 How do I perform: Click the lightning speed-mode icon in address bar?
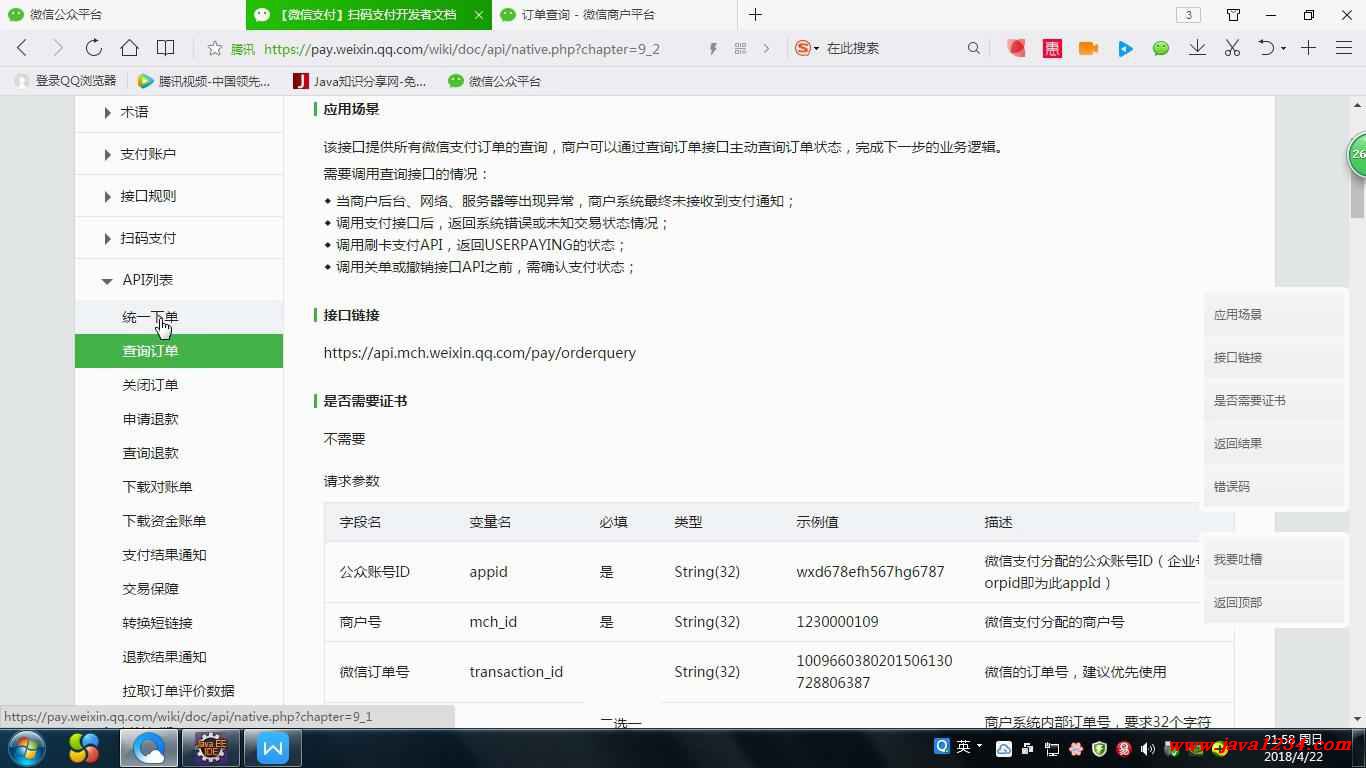click(713, 48)
